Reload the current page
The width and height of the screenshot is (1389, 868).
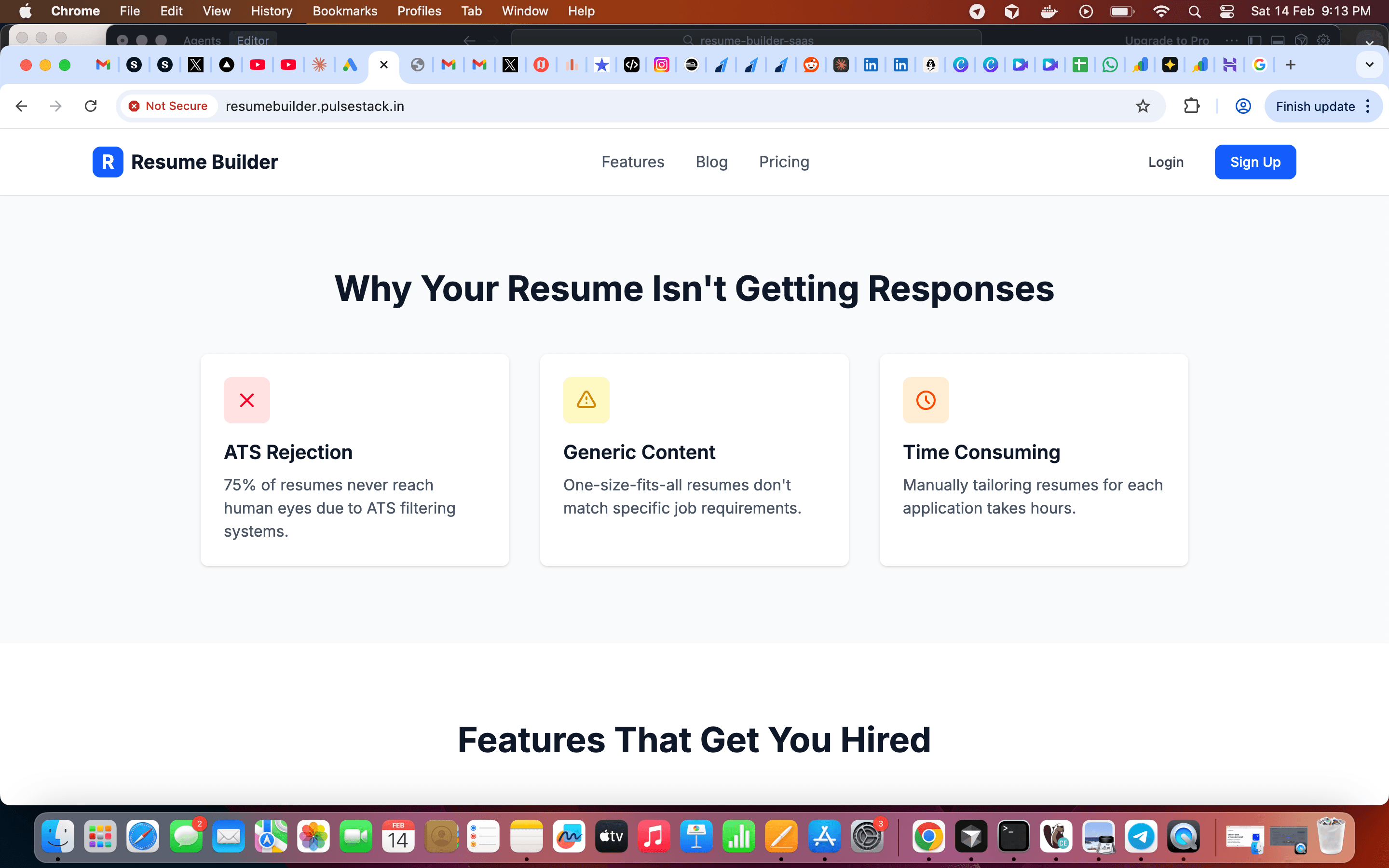90,106
